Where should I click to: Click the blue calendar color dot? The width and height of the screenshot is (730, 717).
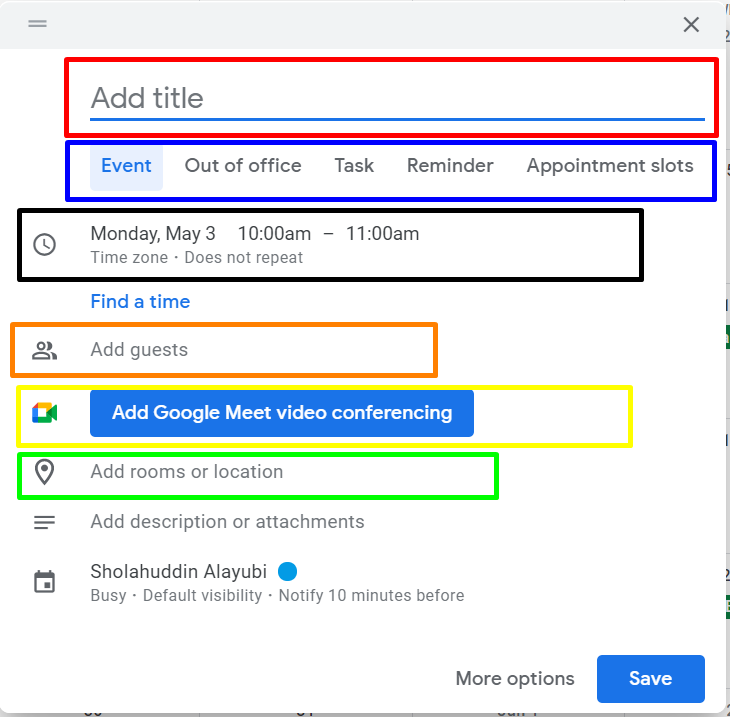point(287,571)
